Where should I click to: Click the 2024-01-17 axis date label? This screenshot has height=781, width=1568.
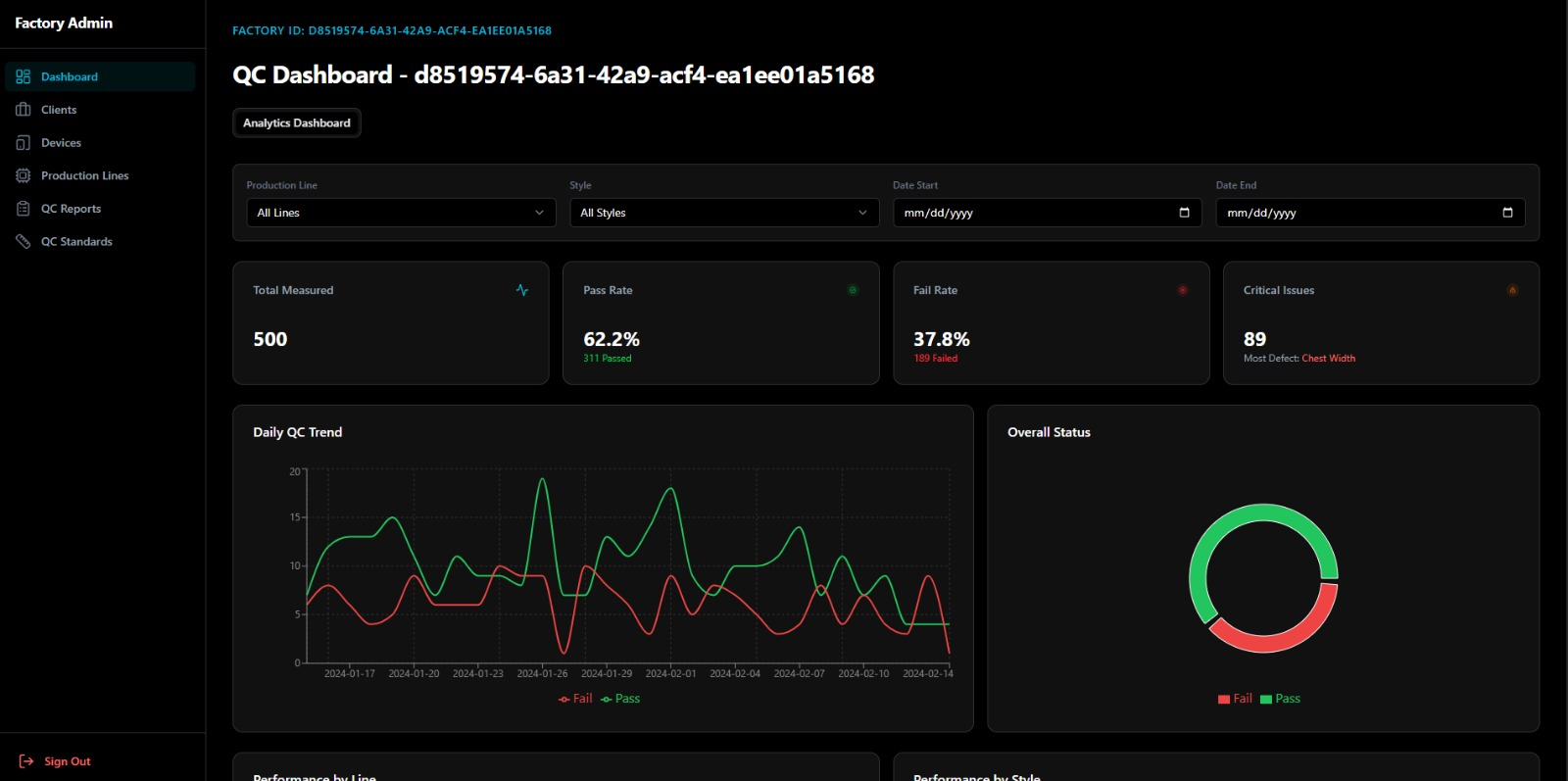pyautogui.click(x=350, y=673)
